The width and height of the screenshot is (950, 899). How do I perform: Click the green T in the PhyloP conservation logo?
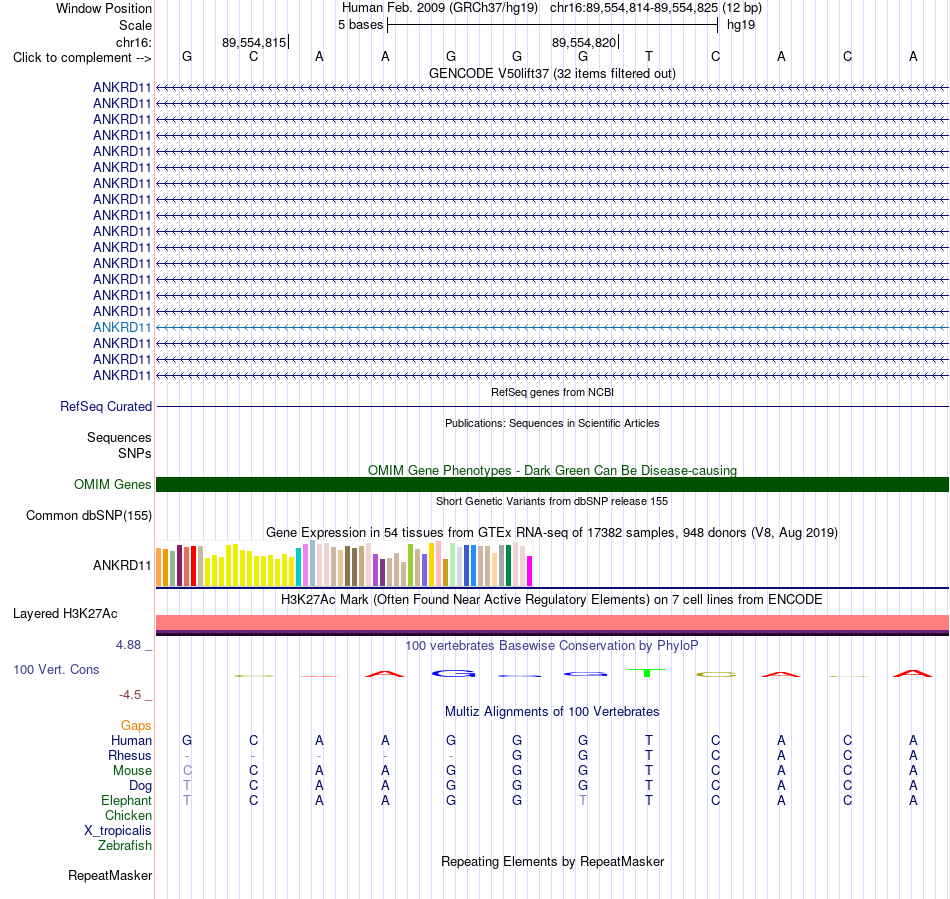(647, 672)
